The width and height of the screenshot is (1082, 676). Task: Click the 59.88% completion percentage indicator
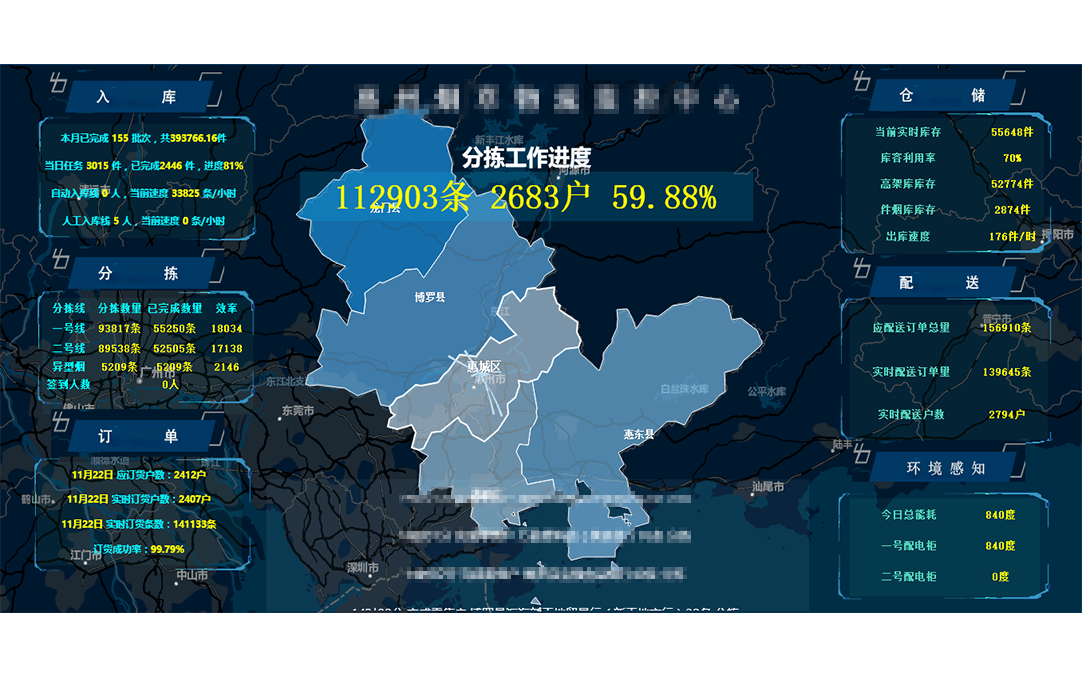click(666, 198)
